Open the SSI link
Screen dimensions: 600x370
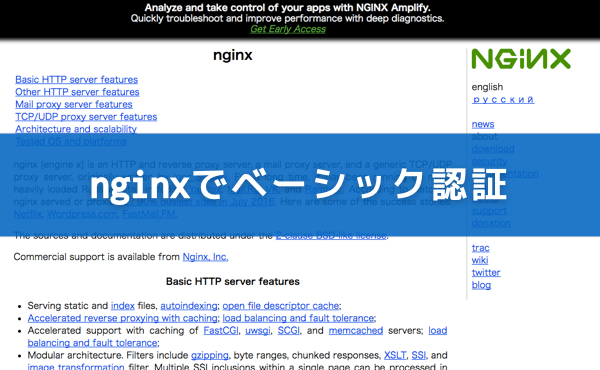[x=419, y=355]
